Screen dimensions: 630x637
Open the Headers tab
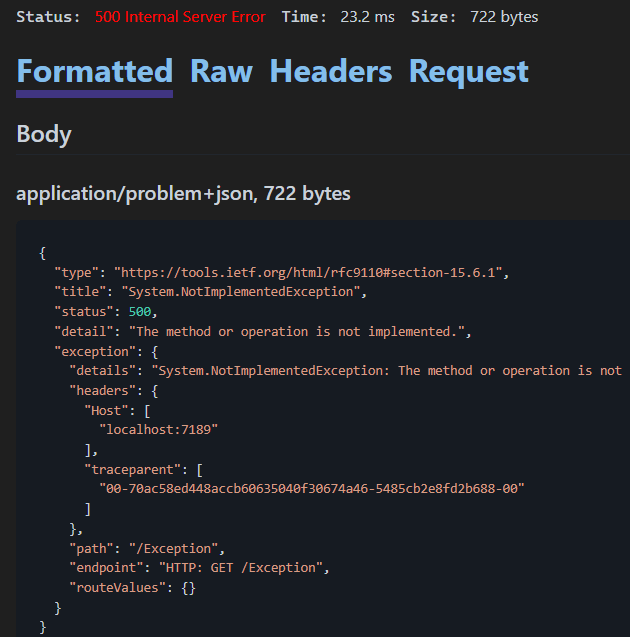tap(331, 72)
